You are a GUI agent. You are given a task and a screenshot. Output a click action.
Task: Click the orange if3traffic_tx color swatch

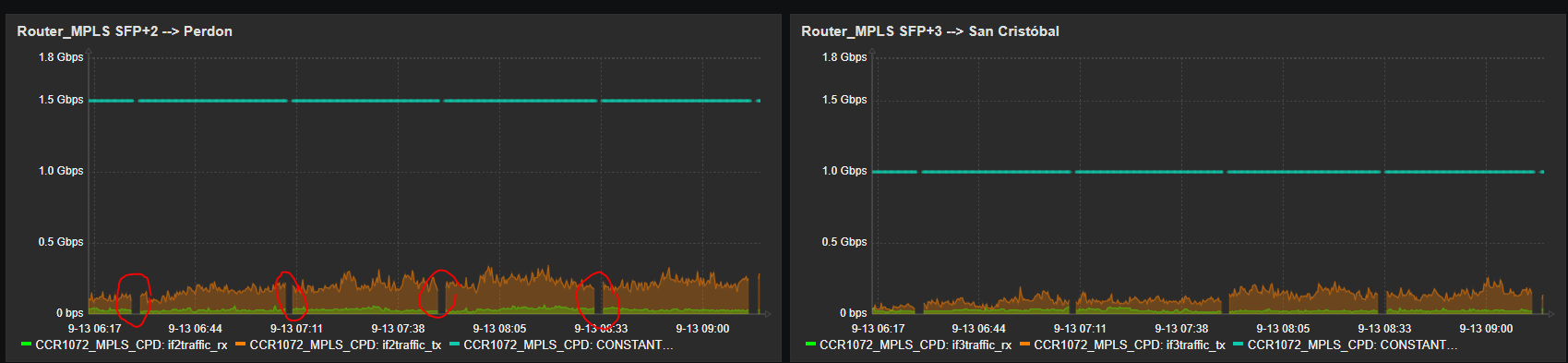pos(1024,344)
